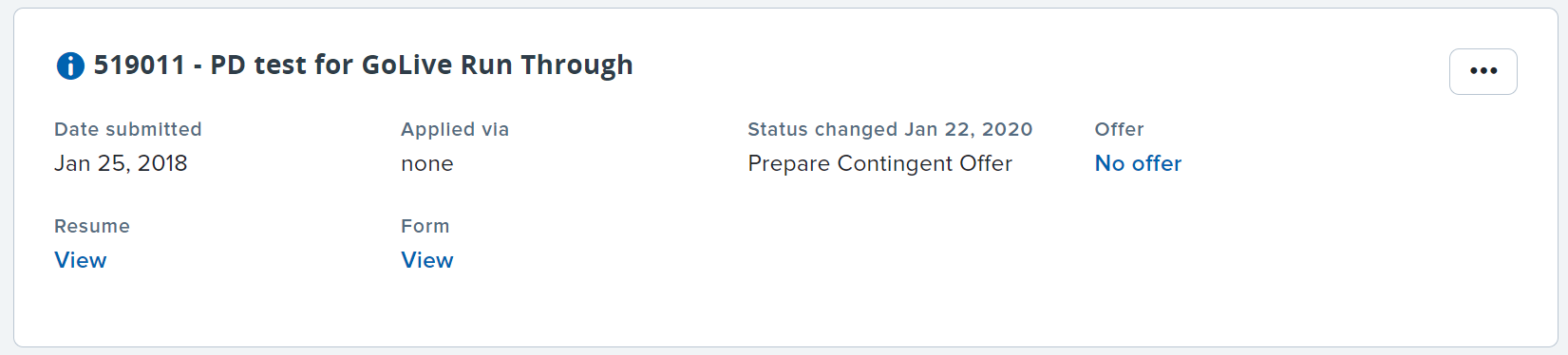View the submitted Resume
Viewport: 1568px width, 355px height.
click(81, 260)
